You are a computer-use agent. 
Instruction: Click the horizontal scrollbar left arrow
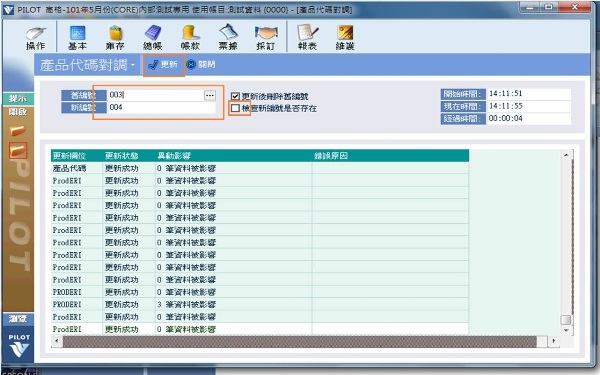[57, 341]
